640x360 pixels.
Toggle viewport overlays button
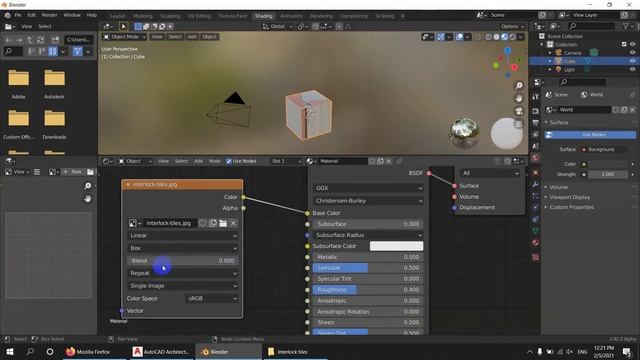(x=460, y=37)
